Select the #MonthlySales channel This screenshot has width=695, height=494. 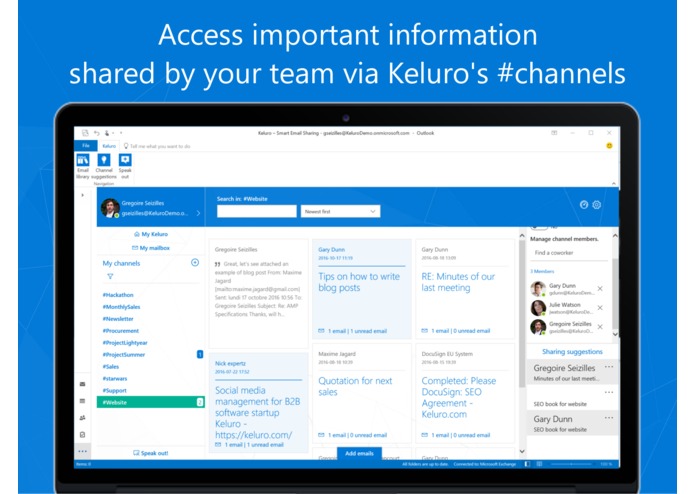121,307
